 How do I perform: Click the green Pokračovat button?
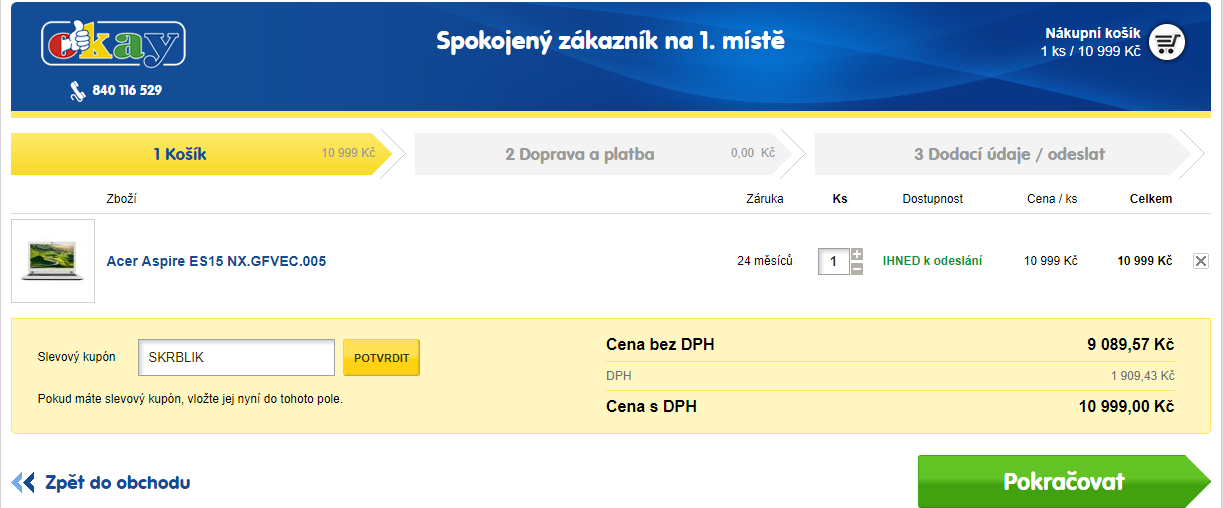tap(1064, 482)
